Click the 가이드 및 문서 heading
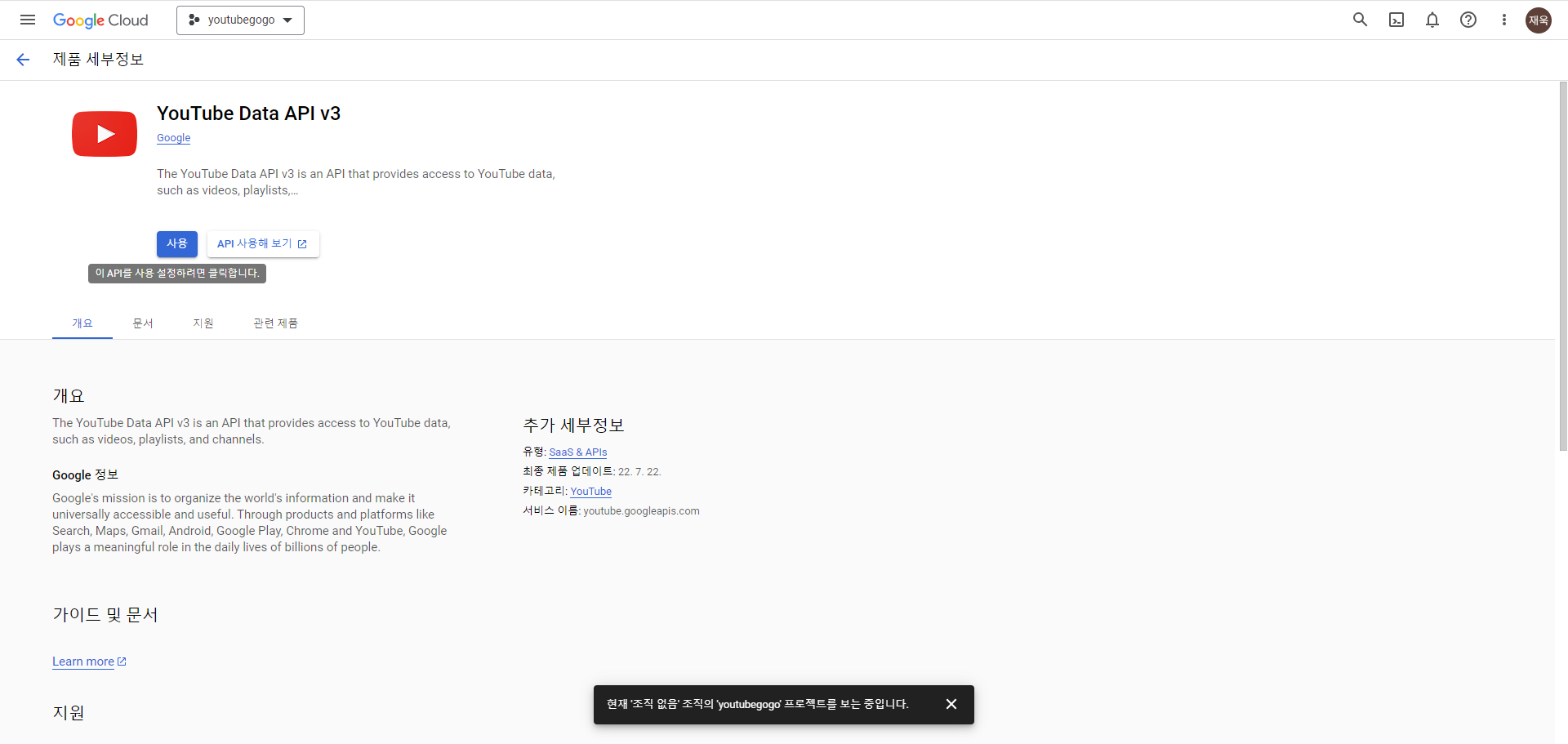1568x744 pixels. [105, 615]
